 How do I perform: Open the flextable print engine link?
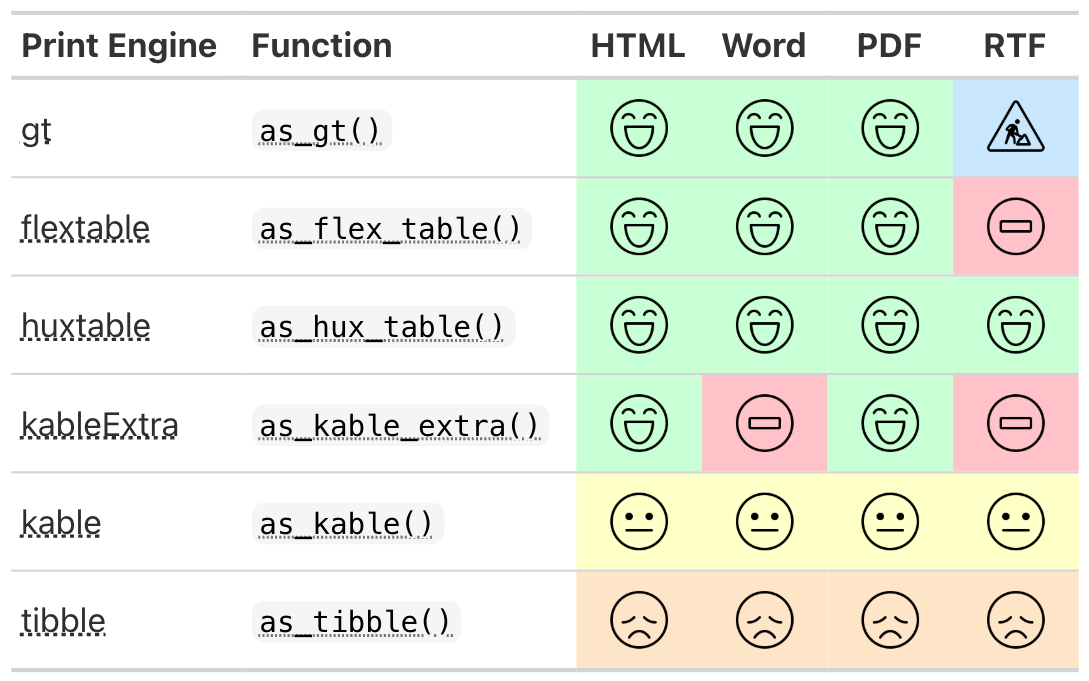tap(85, 229)
